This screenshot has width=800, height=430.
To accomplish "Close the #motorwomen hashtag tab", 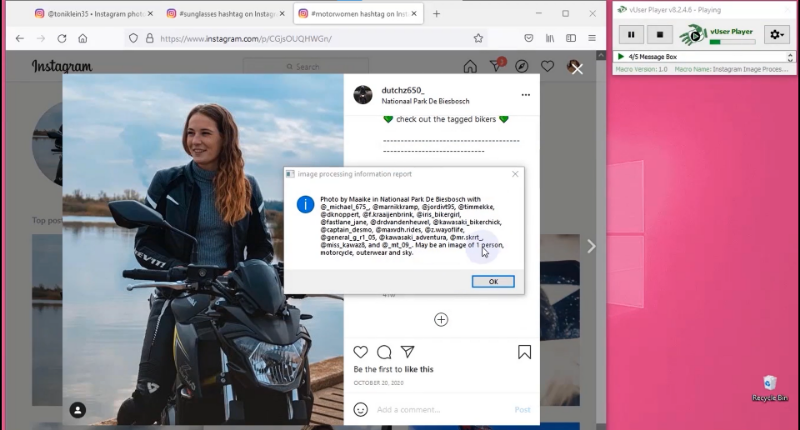I will click(414, 14).
